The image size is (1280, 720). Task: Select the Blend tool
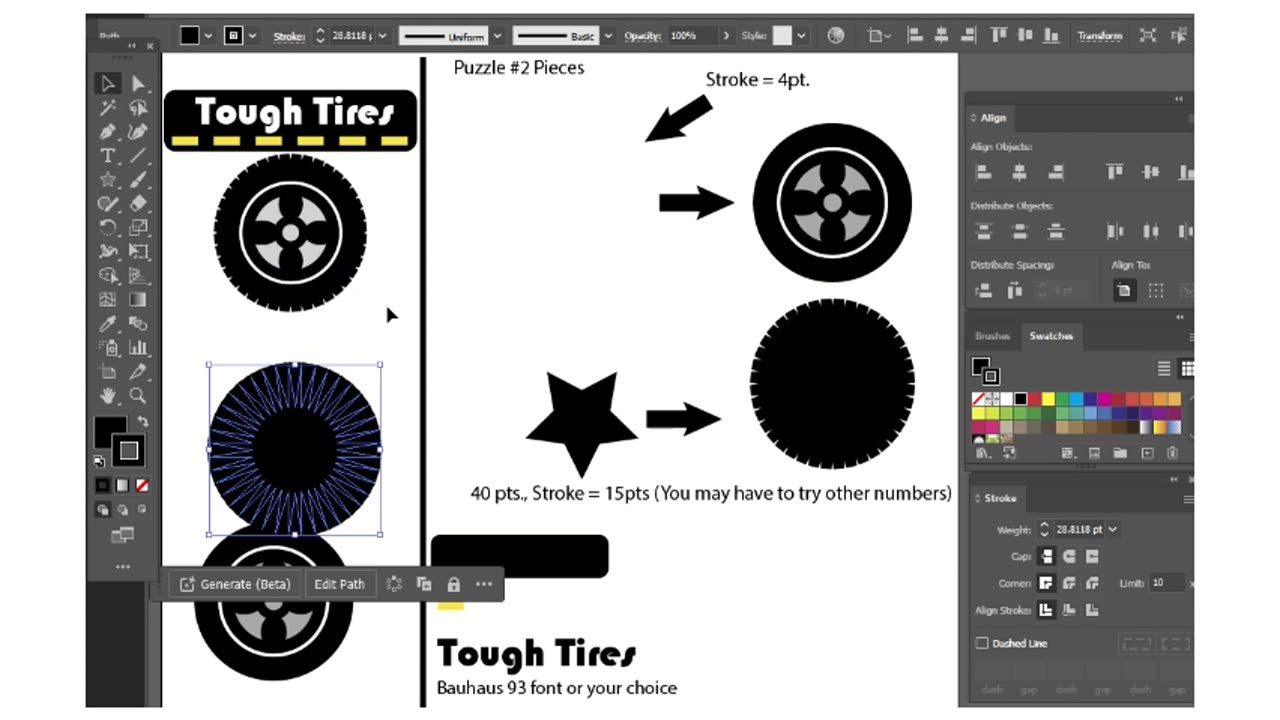click(138, 323)
